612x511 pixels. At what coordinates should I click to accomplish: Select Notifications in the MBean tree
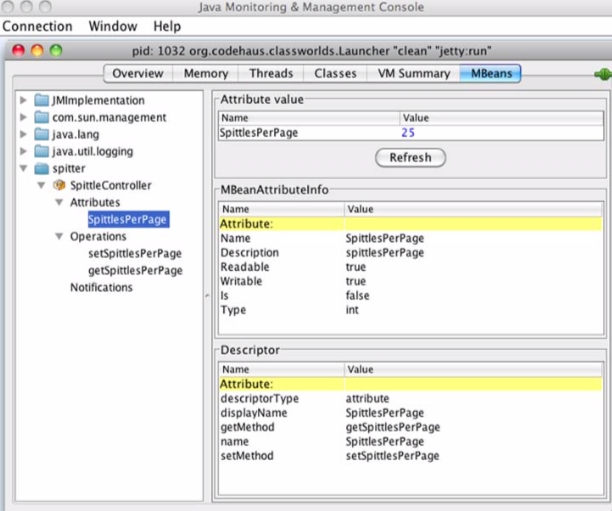click(x=101, y=288)
